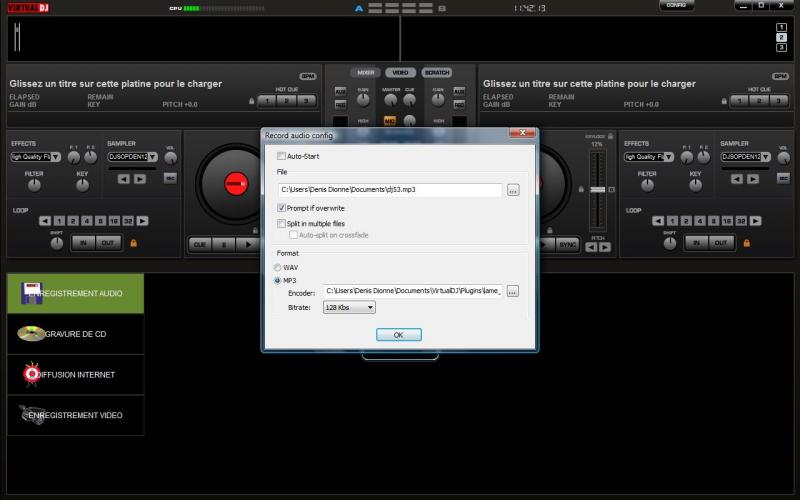Click left deck play button
800x500 pixels.
click(x=248, y=244)
